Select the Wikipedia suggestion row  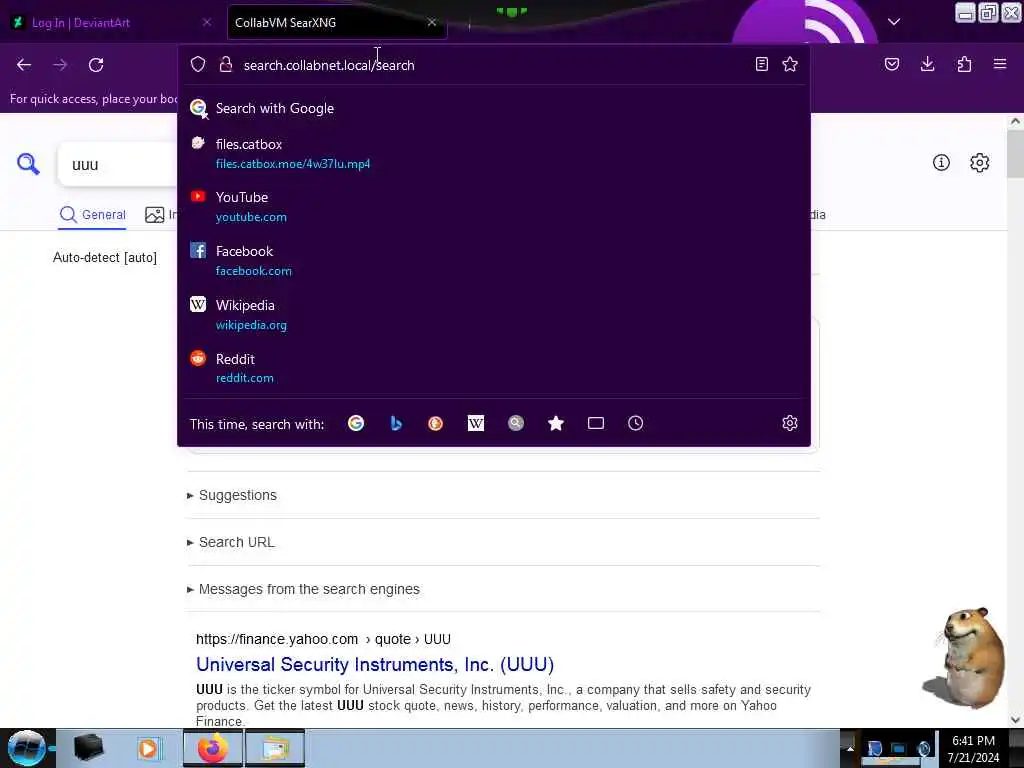494,314
